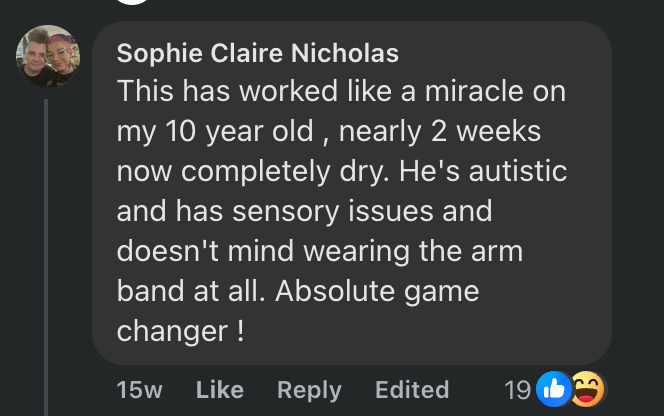Open Sophie Claire Nicholas's profile picture
Viewport: 664px width, 416px height.
tap(46, 55)
